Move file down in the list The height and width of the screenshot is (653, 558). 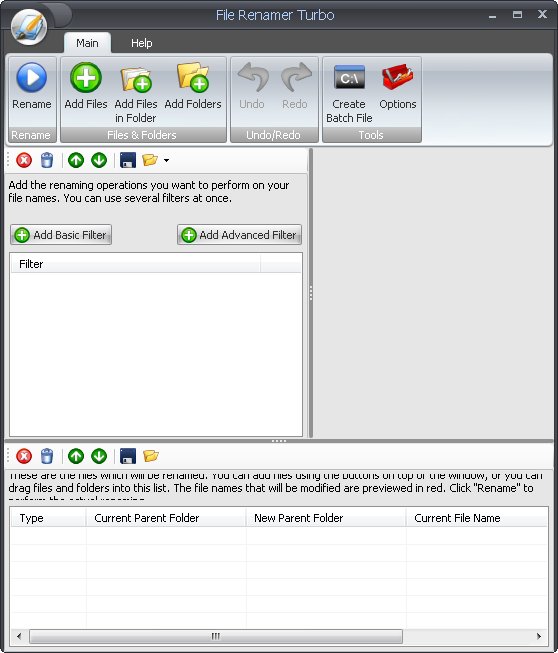point(99,456)
